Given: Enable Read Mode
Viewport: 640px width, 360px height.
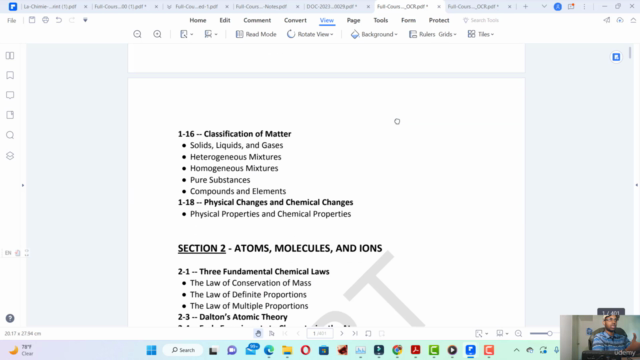Looking at the screenshot, I should click(256, 34).
